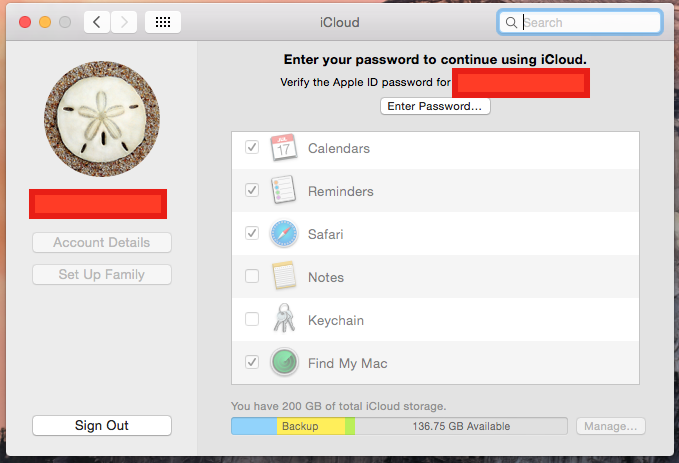This screenshot has height=463, width=679.
Task: Click the sand dollar profile picture
Action: pyautogui.click(x=102, y=119)
